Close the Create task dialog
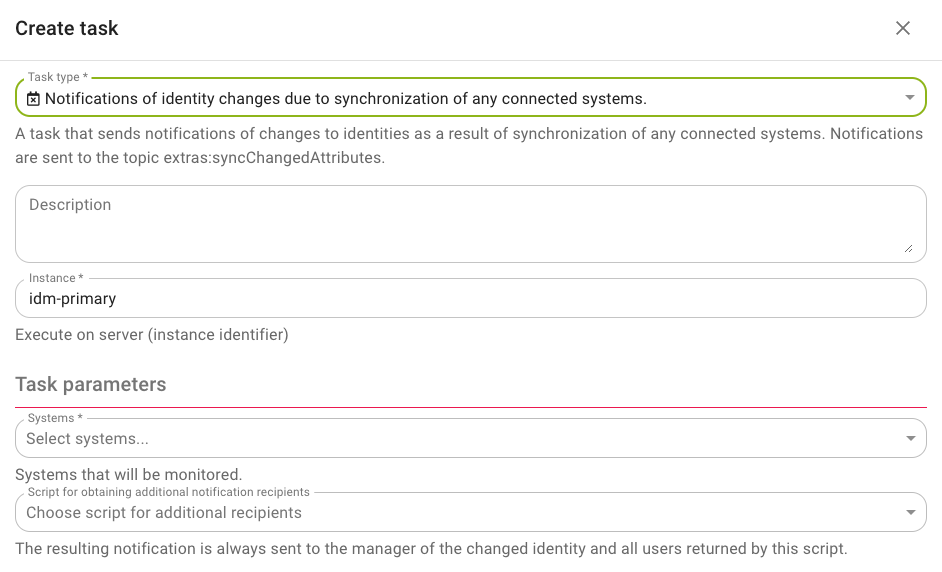Viewport: 942px width, 572px height. (x=902, y=28)
